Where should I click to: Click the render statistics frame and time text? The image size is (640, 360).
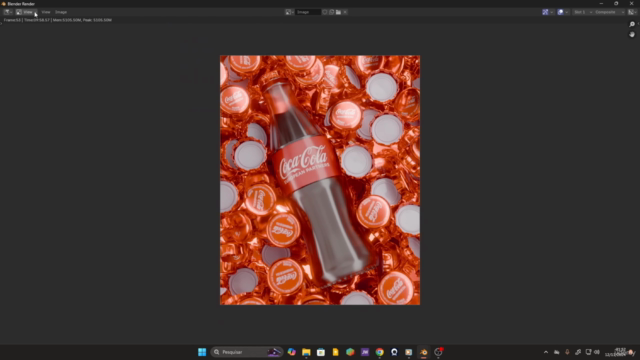(x=58, y=20)
